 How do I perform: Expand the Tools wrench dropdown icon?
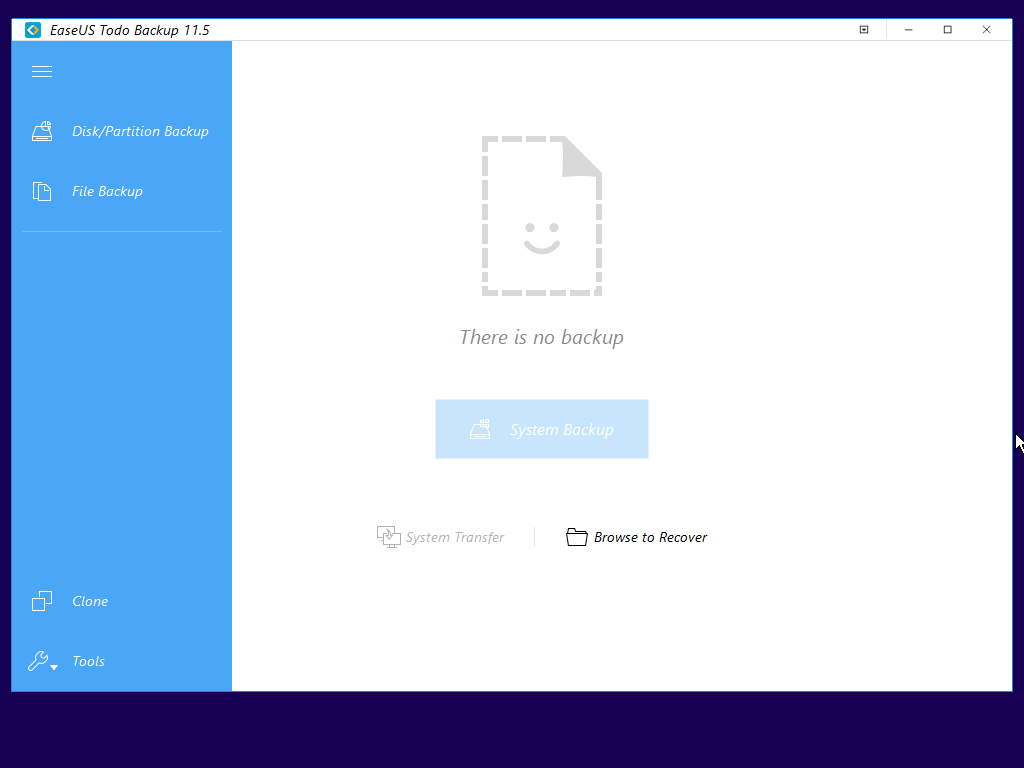43,662
